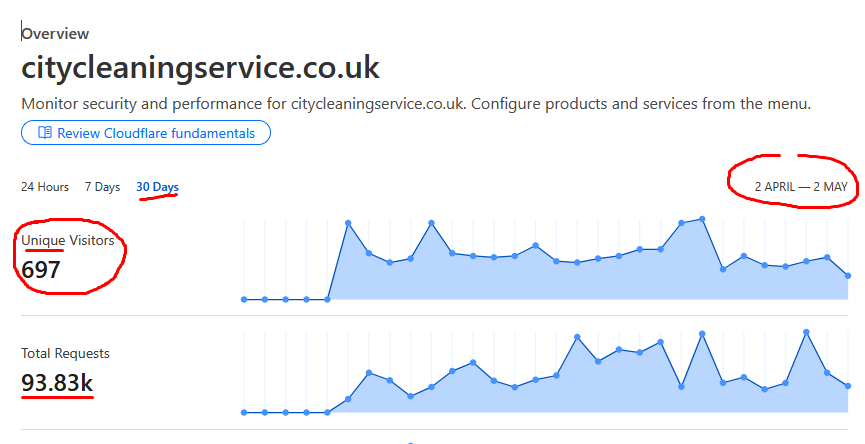Click the 93.83k total requests value

pos(58,382)
